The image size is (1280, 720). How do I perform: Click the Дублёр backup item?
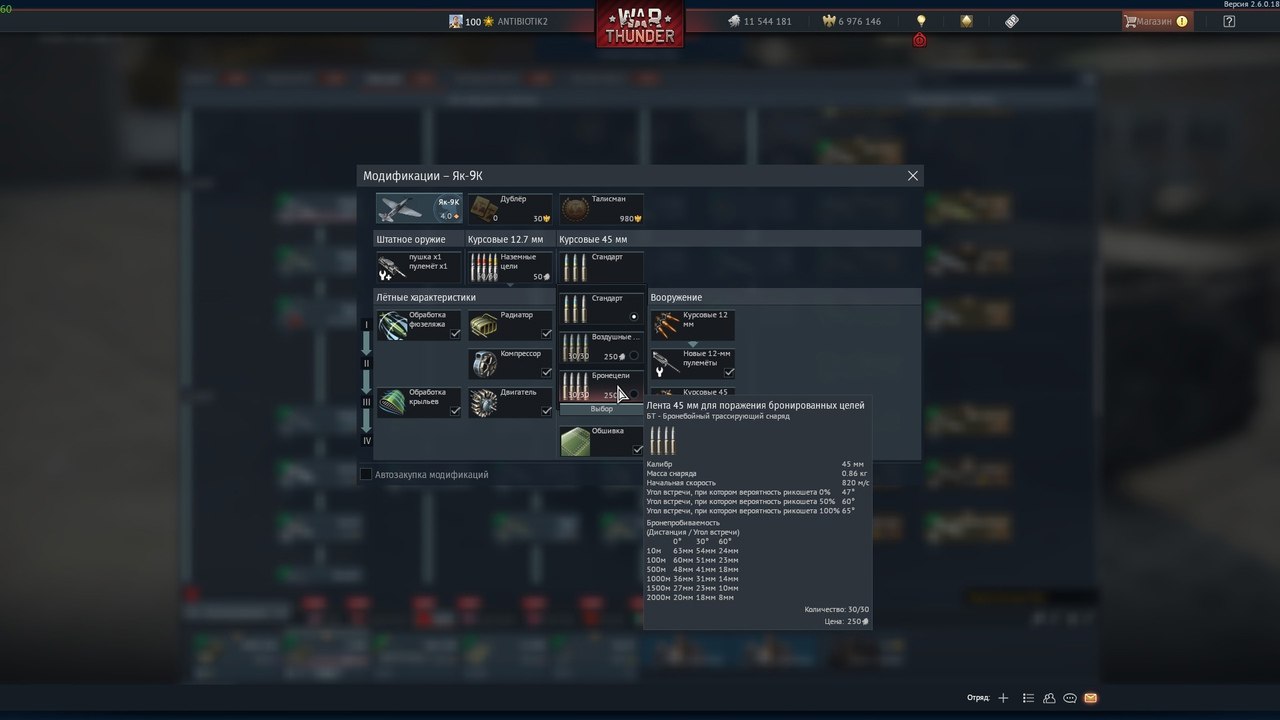(x=510, y=208)
